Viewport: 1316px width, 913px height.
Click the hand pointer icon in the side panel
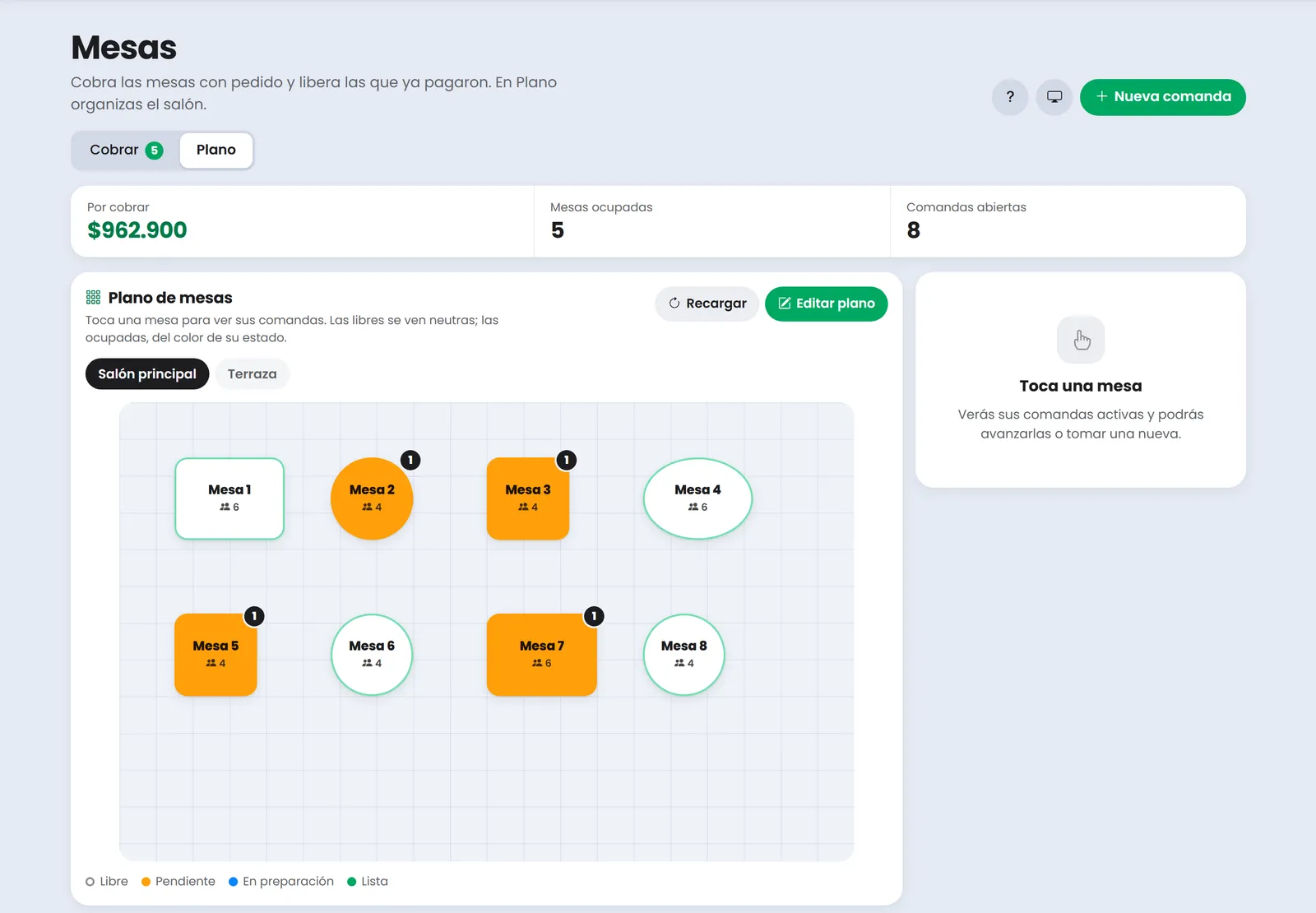pyautogui.click(x=1081, y=340)
